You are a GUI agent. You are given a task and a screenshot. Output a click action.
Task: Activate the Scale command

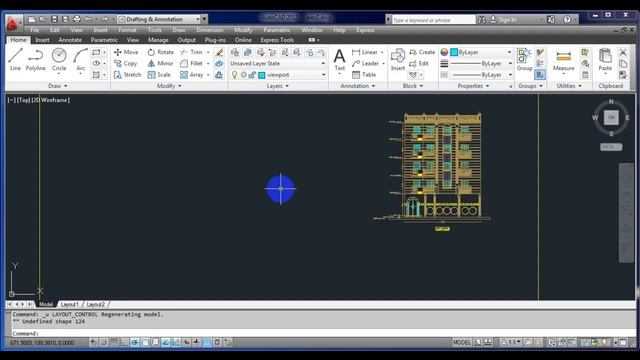[x=159, y=75]
